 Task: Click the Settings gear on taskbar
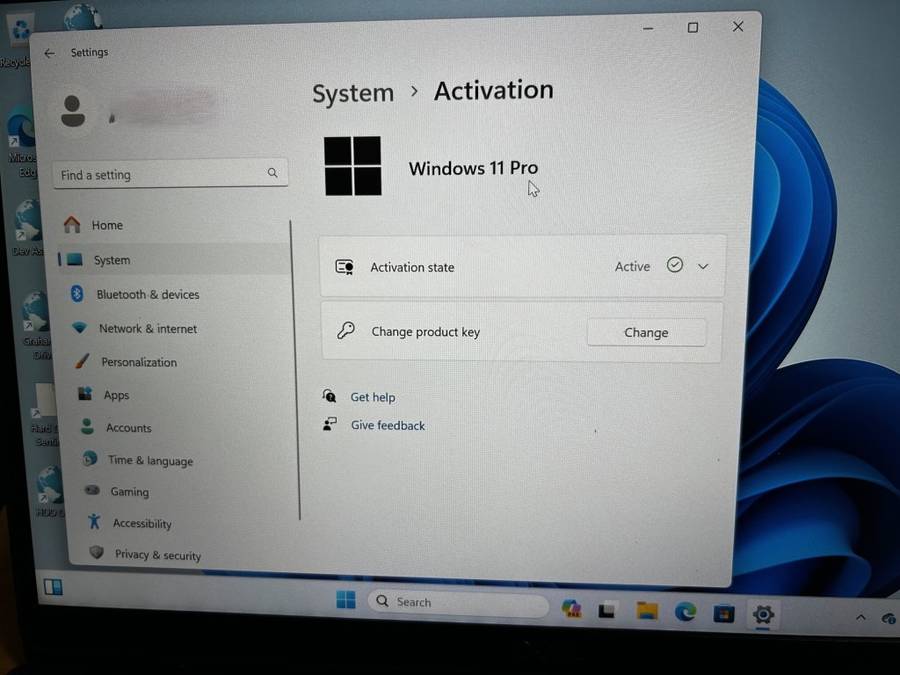coord(764,615)
